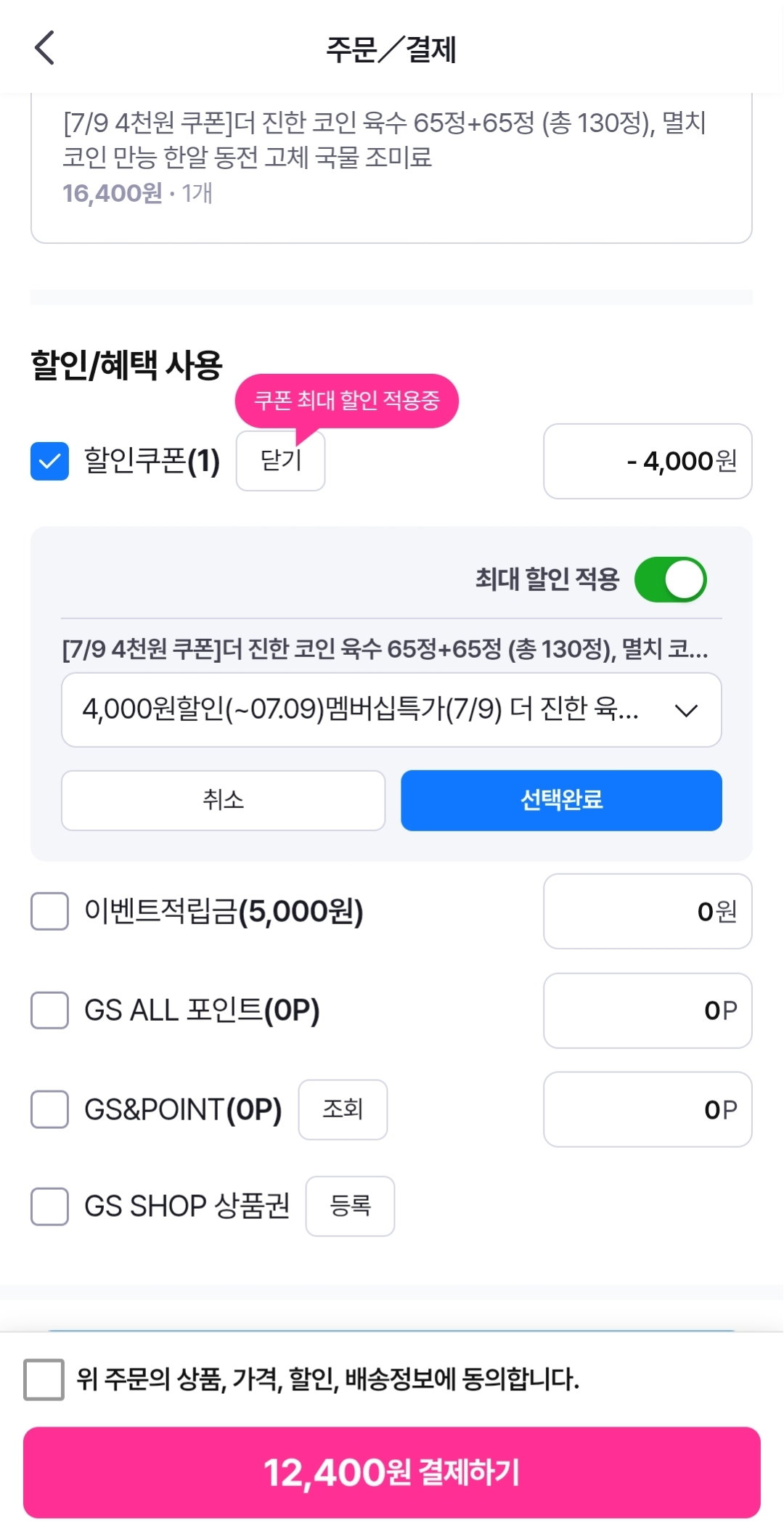Check the GS&POINT(0P) checkbox
This screenshot has height=1534, width=784.
pos(49,1109)
